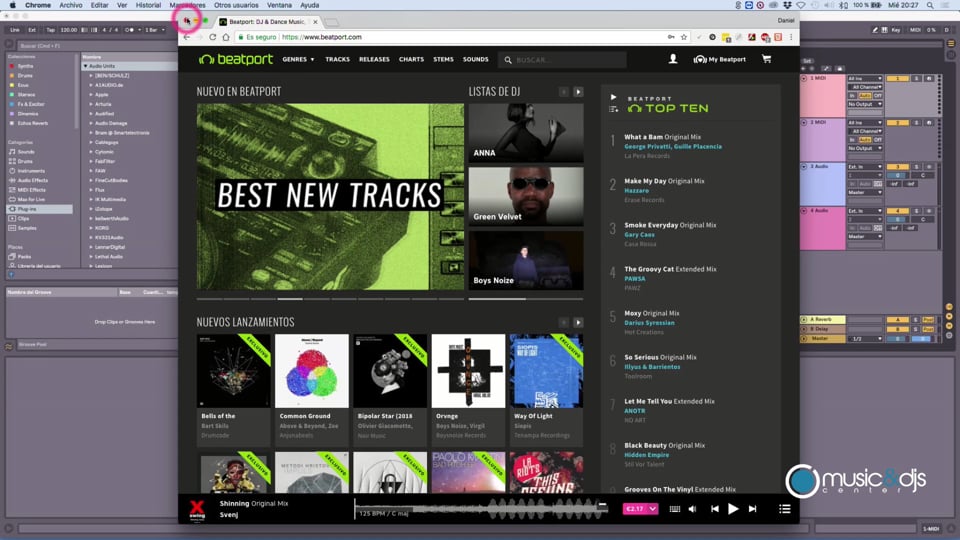Select Samples category in Ableton browser
This screenshot has height=540, width=960.
tap(27, 228)
